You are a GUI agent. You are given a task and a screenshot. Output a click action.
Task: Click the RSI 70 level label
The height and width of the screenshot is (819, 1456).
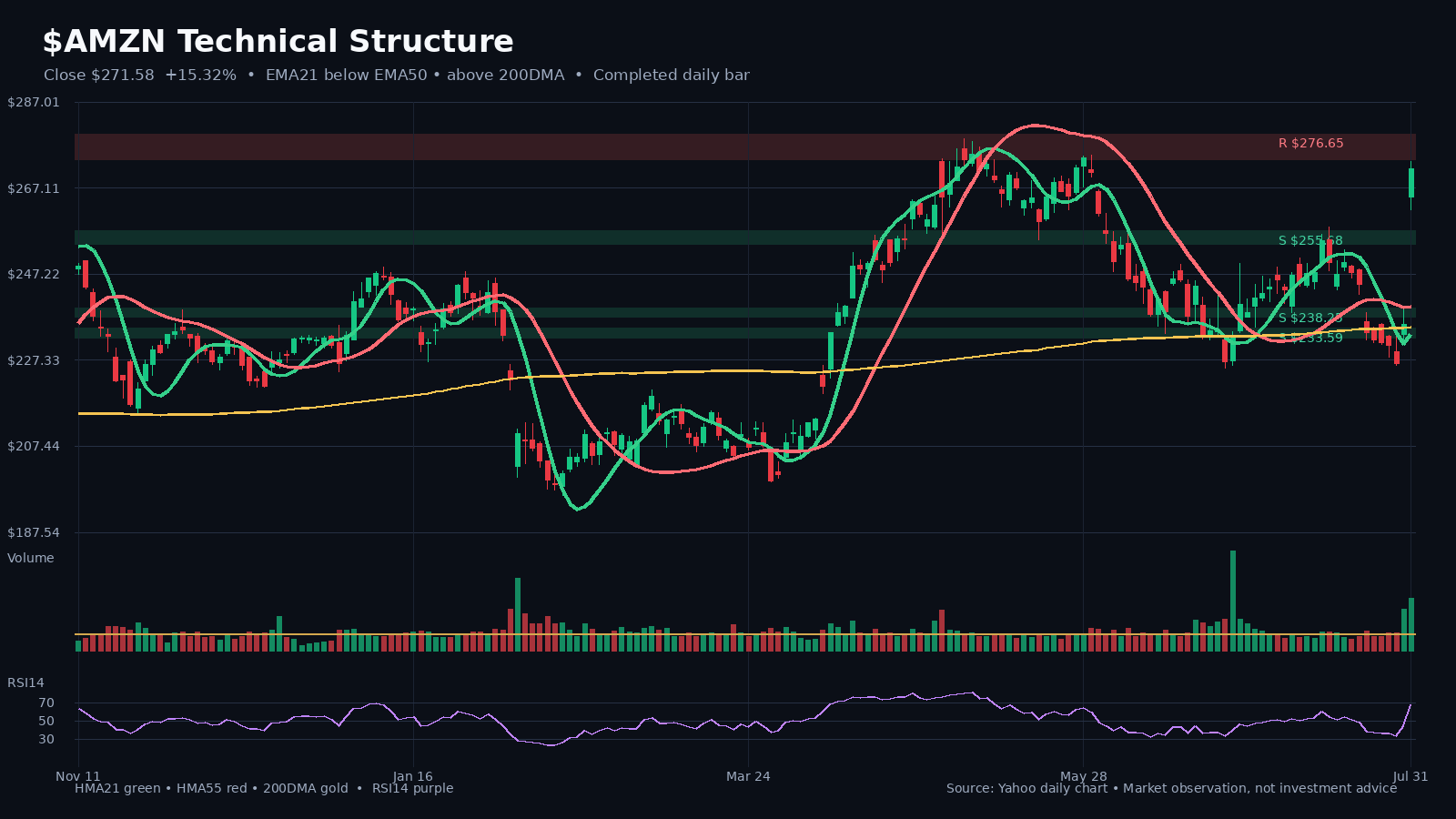(46, 703)
